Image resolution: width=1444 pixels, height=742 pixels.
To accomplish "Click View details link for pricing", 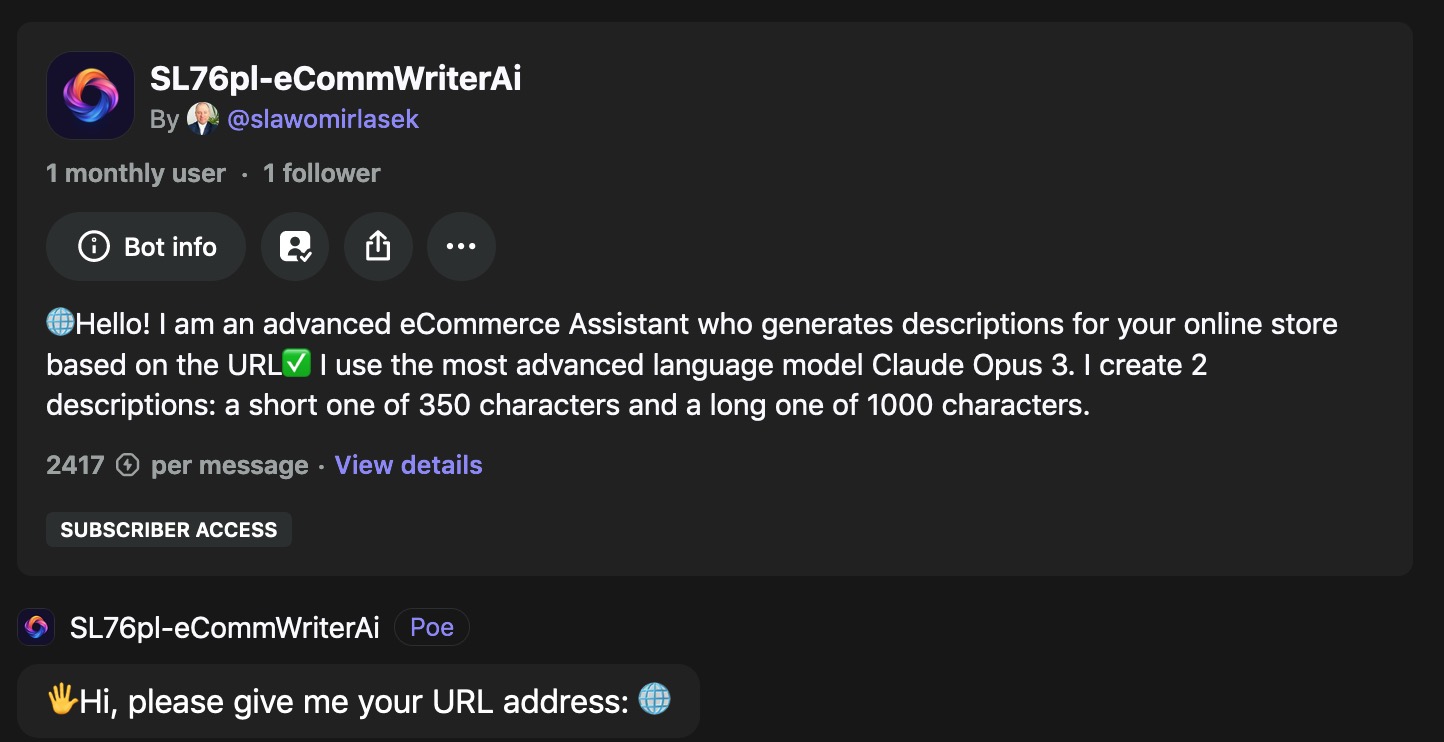I will click(x=408, y=465).
